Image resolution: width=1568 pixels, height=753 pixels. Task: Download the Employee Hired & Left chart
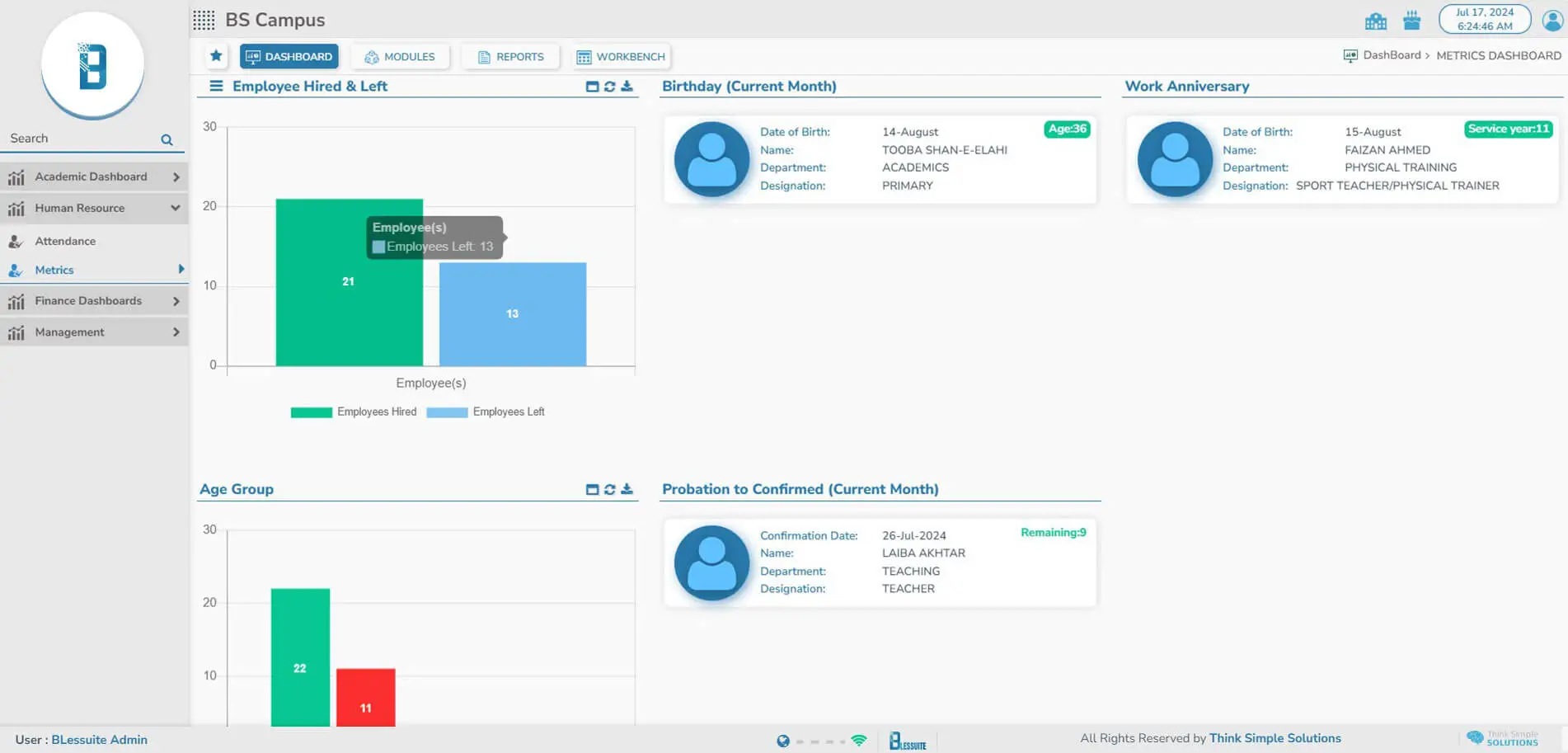tap(627, 87)
